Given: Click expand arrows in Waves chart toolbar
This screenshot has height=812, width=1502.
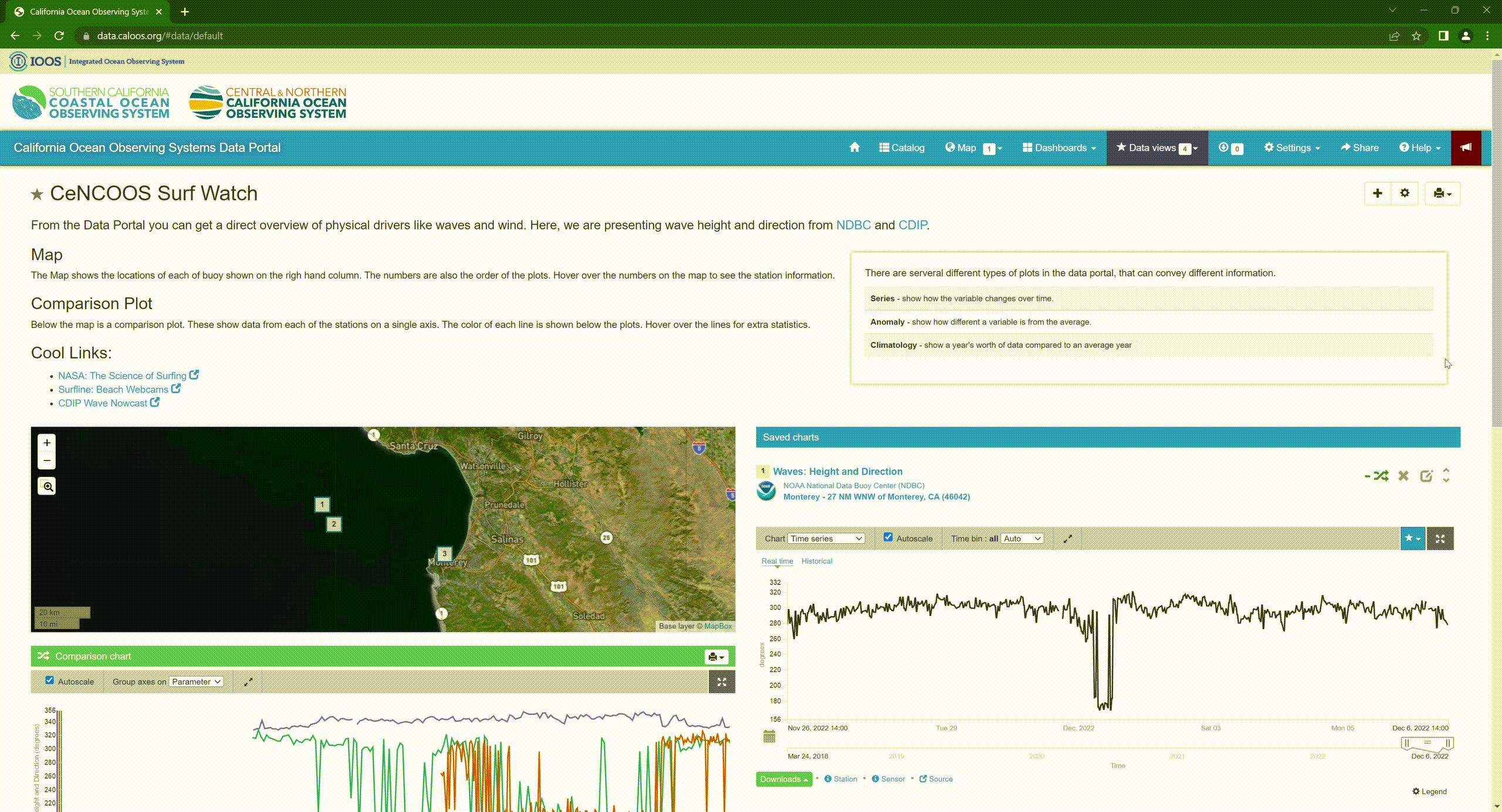Looking at the screenshot, I should 1068,539.
